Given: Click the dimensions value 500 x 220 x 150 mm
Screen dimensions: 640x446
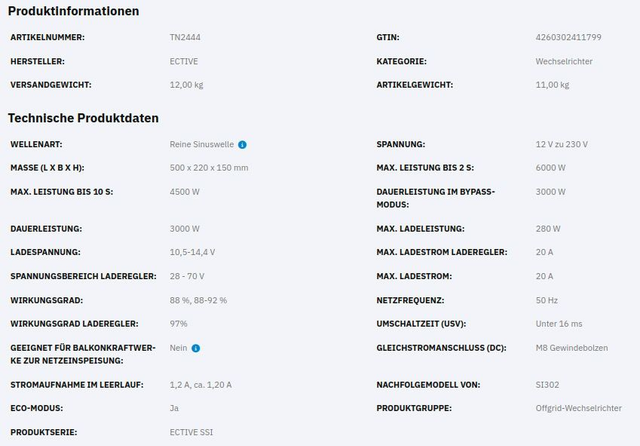Looking at the screenshot, I should tap(209, 168).
